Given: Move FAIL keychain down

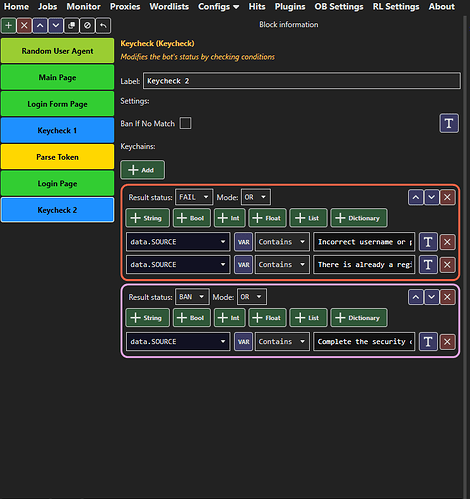Looking at the screenshot, I should 431,197.
